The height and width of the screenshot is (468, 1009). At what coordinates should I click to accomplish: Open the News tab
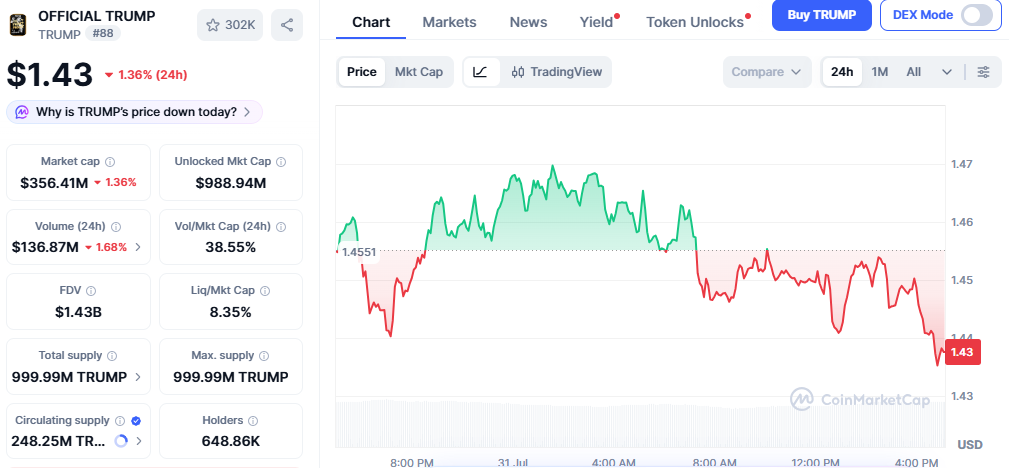pos(528,22)
